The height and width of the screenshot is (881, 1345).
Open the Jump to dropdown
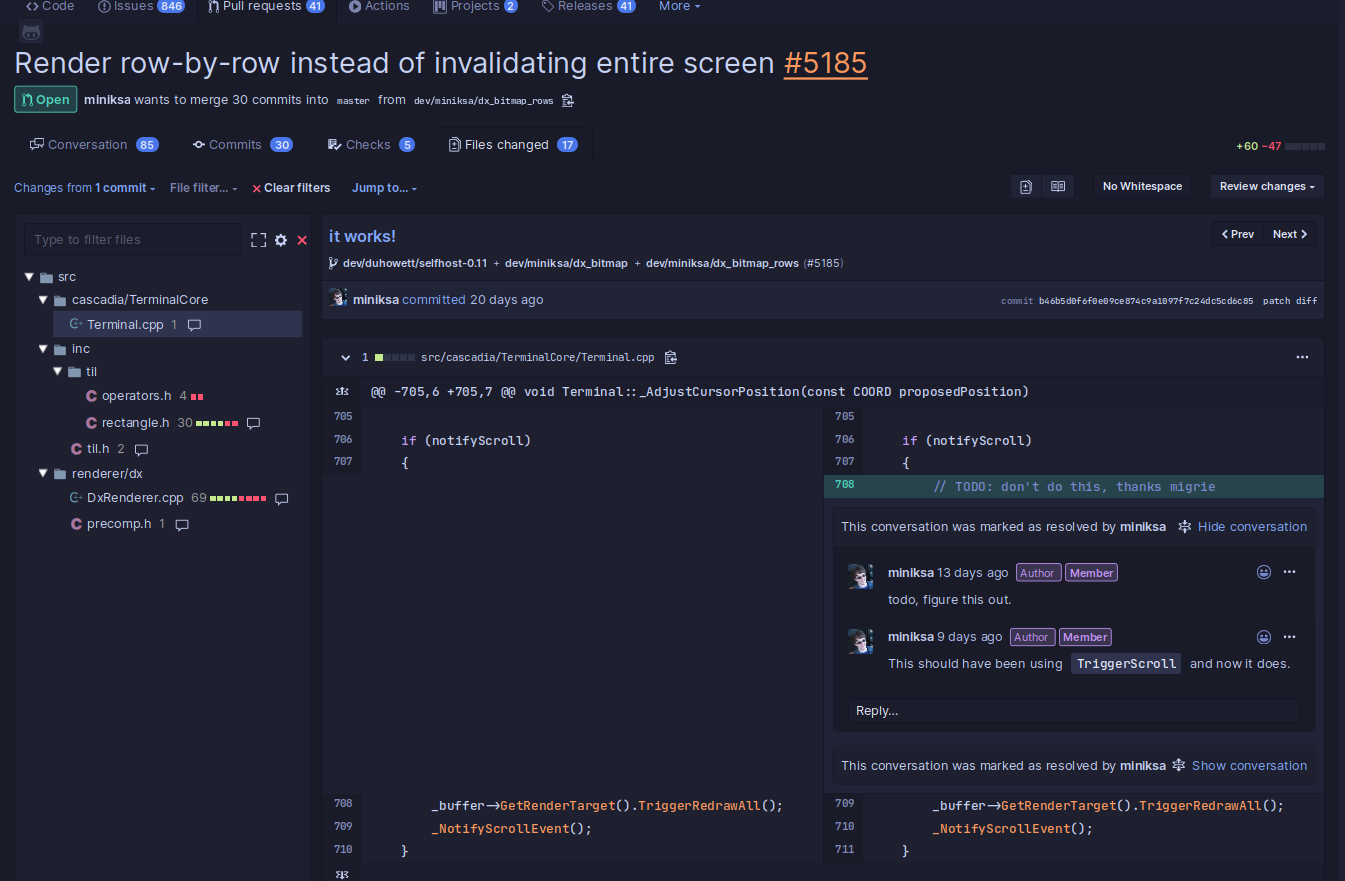[x=384, y=188]
